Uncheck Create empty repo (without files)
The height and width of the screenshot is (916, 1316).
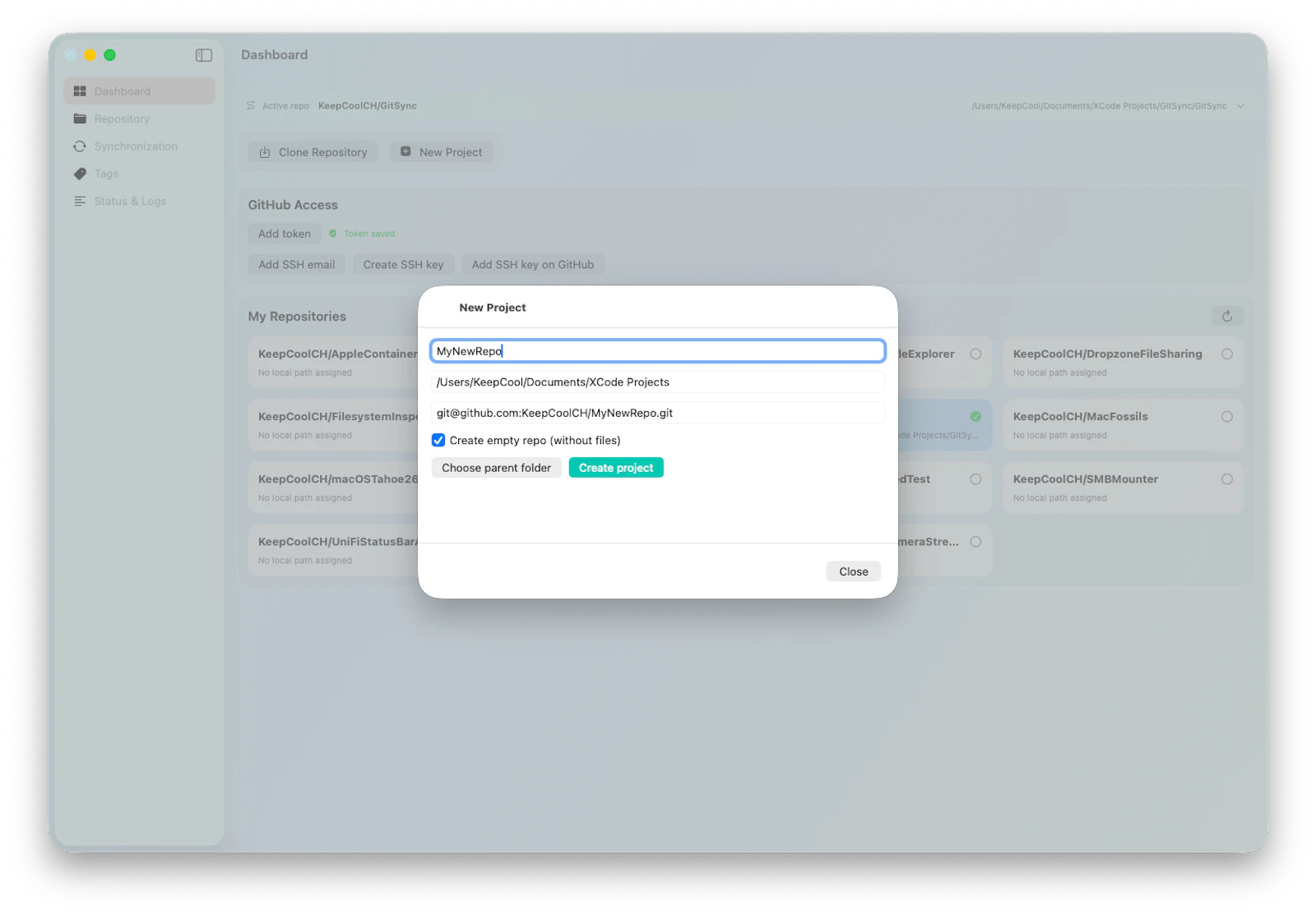point(438,441)
